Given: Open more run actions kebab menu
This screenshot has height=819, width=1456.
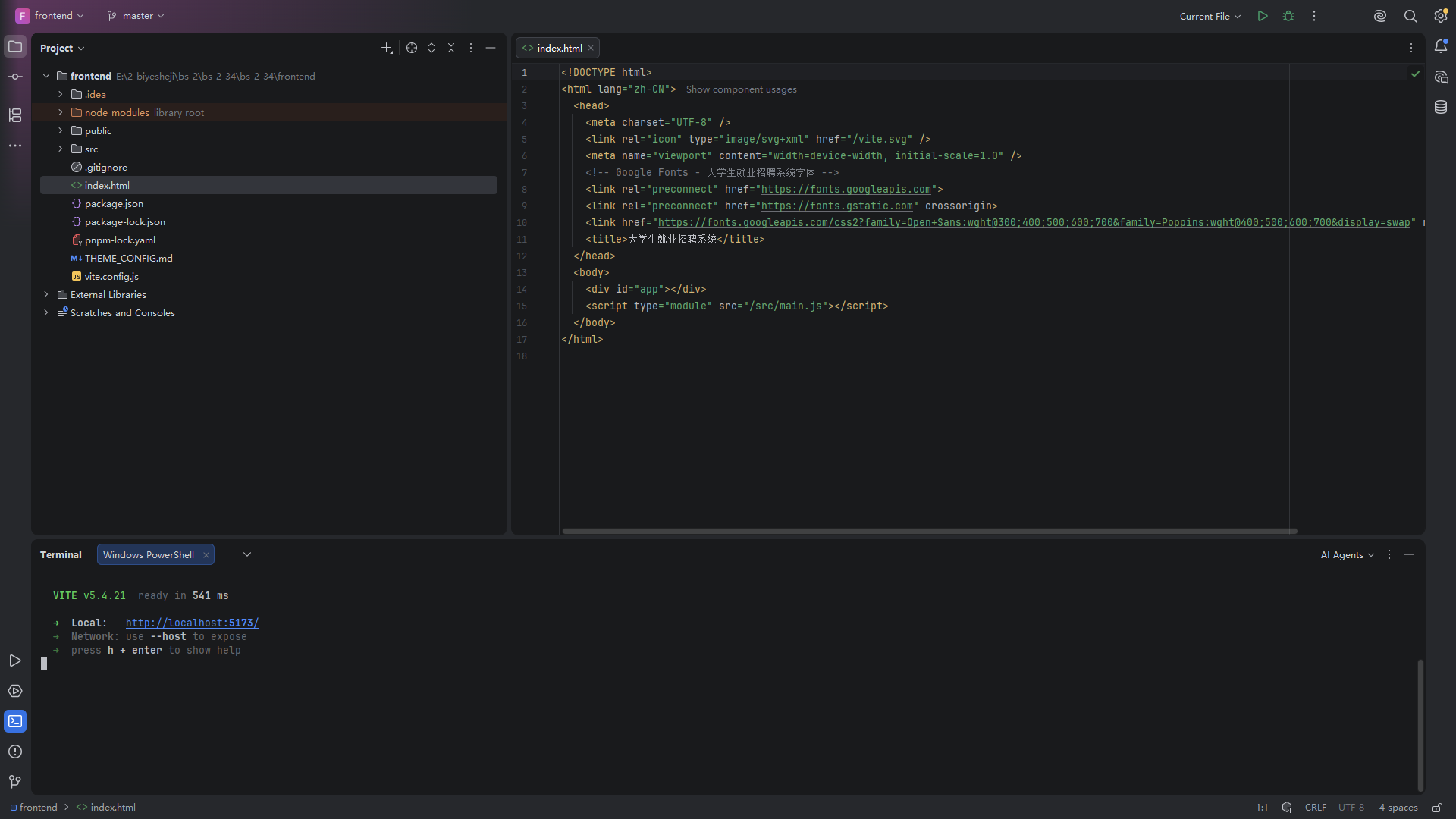Looking at the screenshot, I should 1314,16.
